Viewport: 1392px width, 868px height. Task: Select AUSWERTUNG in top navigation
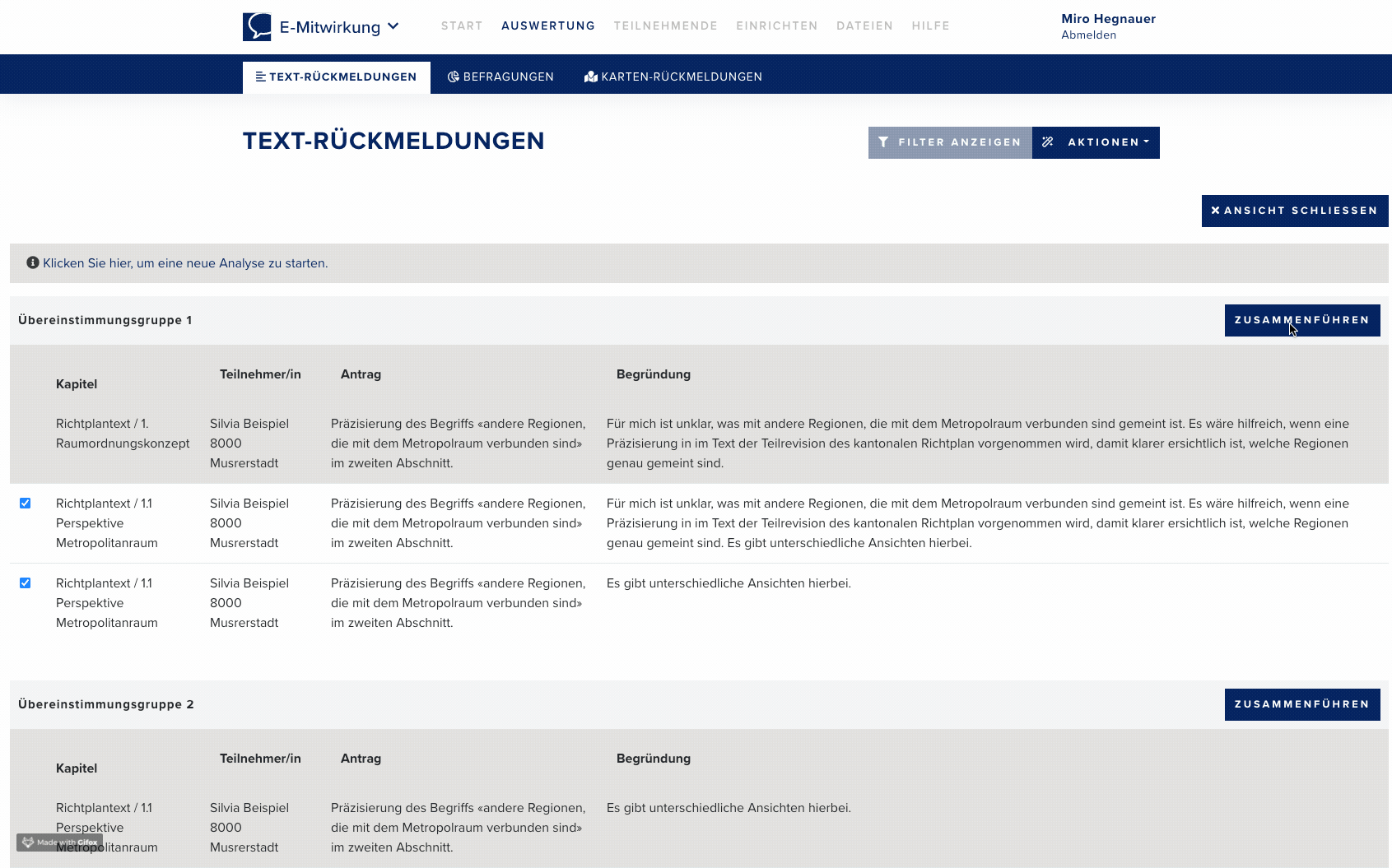[x=548, y=26]
